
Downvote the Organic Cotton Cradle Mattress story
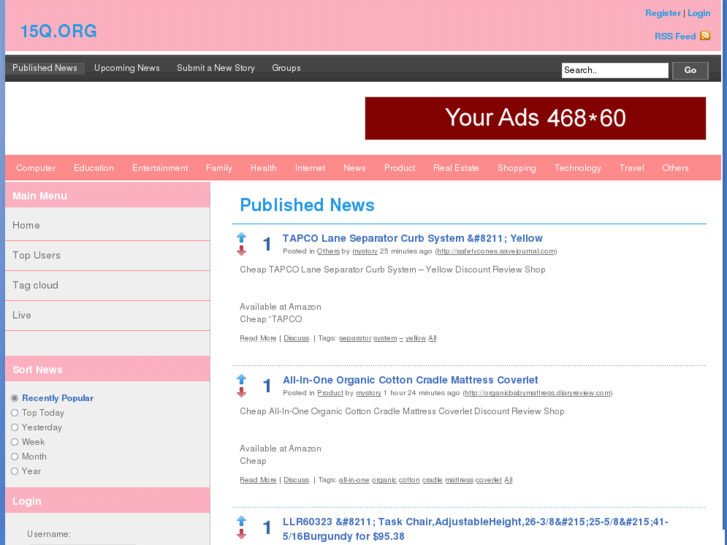click(x=242, y=392)
